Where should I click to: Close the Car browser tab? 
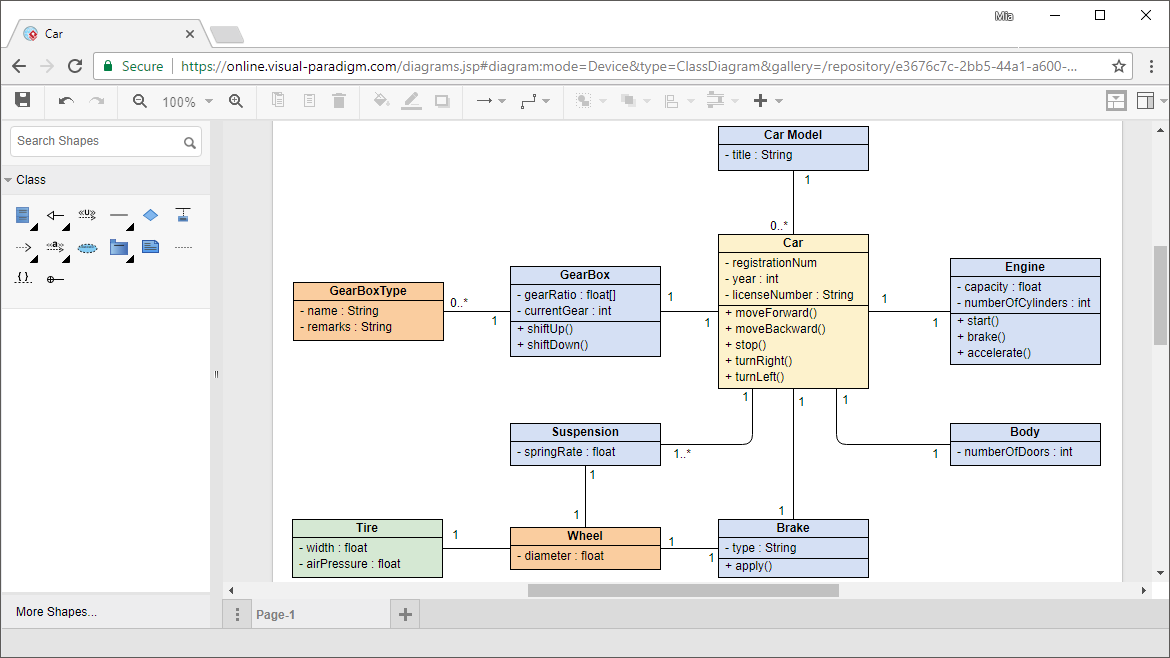click(190, 34)
